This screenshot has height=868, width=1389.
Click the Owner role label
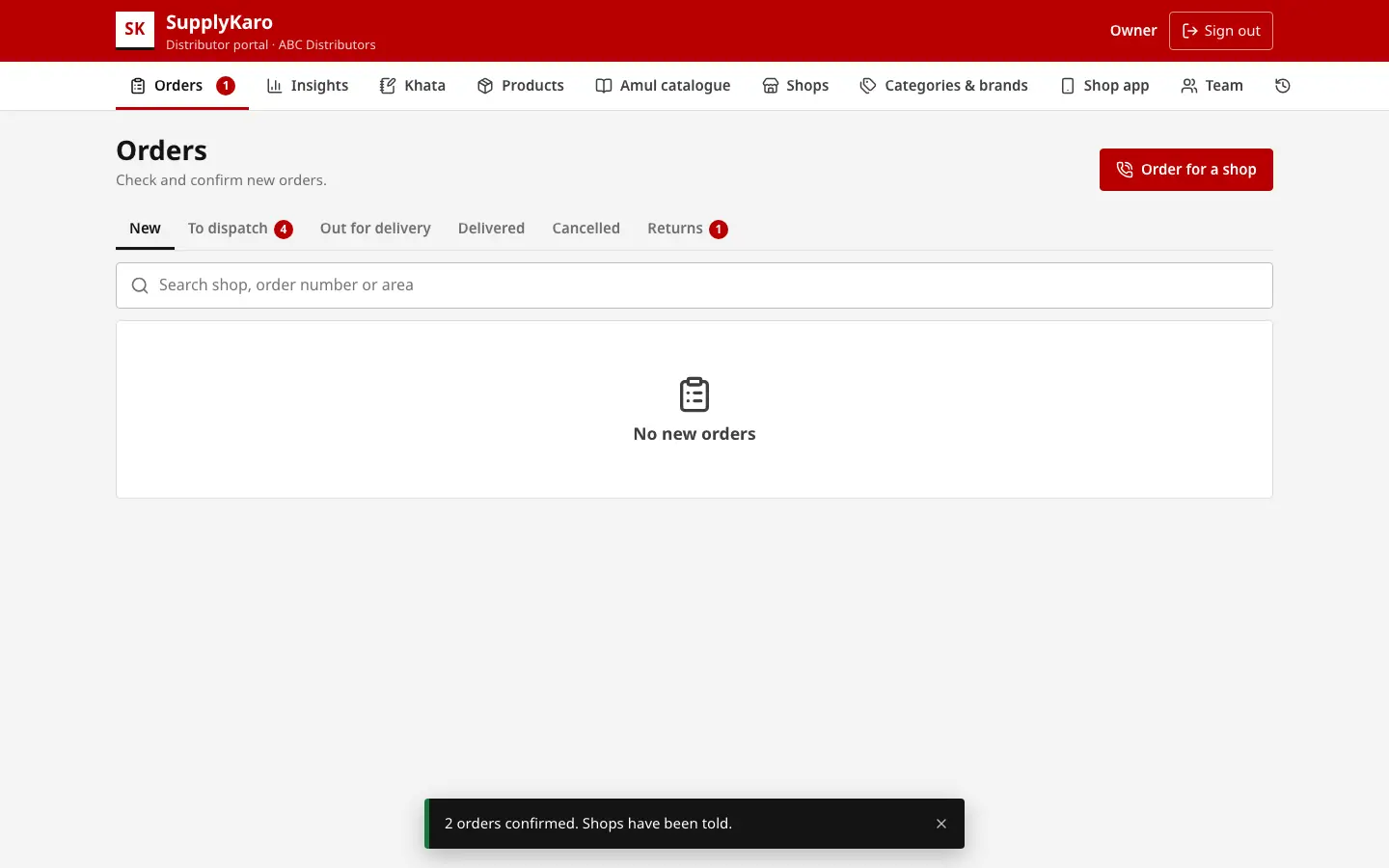click(1133, 31)
